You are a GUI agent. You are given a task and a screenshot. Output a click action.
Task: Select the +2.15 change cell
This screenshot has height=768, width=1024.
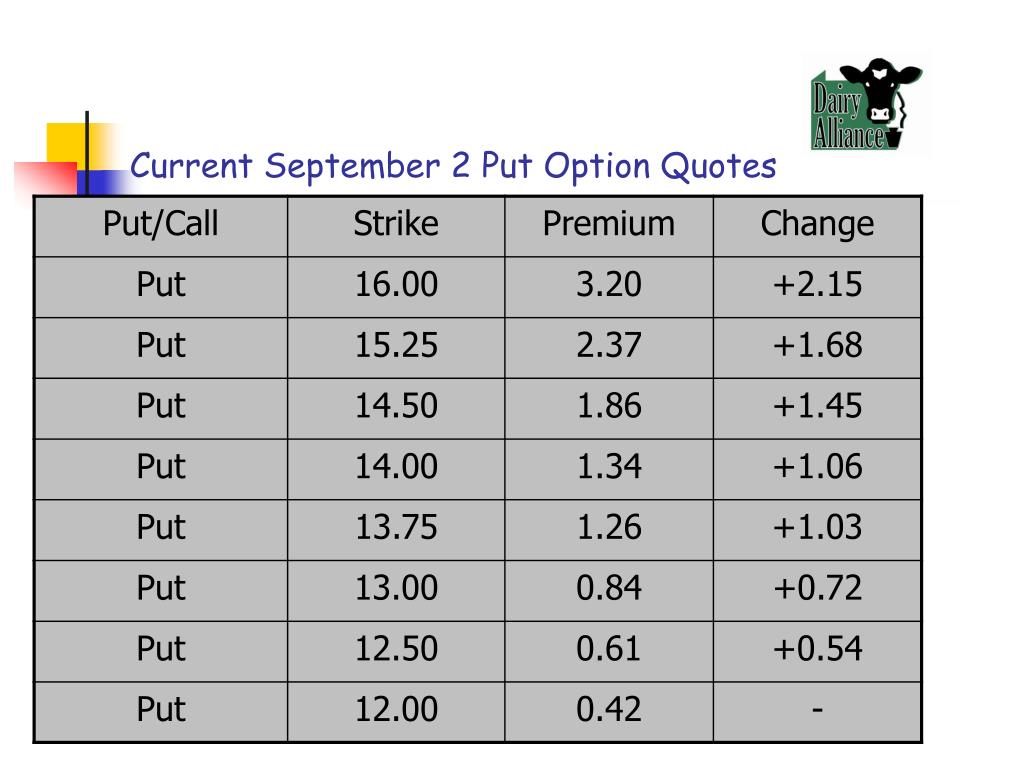pos(817,285)
